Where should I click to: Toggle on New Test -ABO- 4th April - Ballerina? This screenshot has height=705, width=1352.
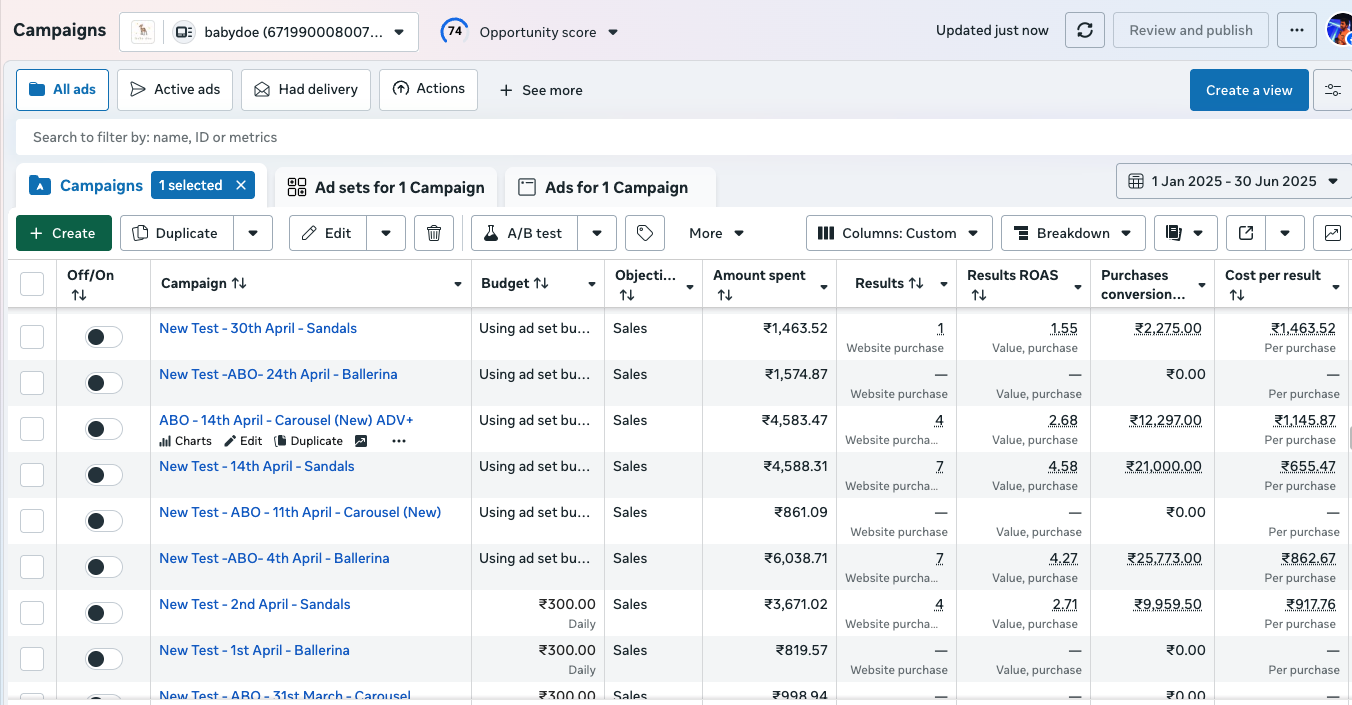[104, 567]
